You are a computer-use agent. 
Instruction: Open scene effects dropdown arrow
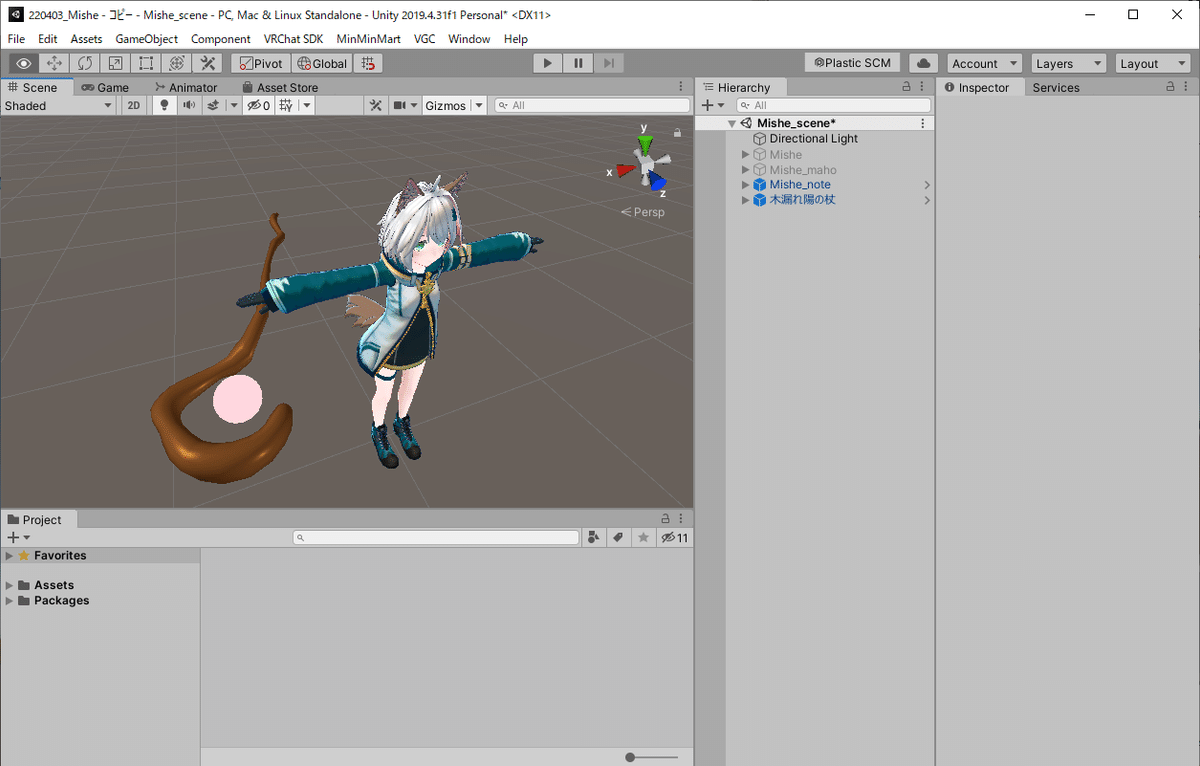click(x=234, y=105)
